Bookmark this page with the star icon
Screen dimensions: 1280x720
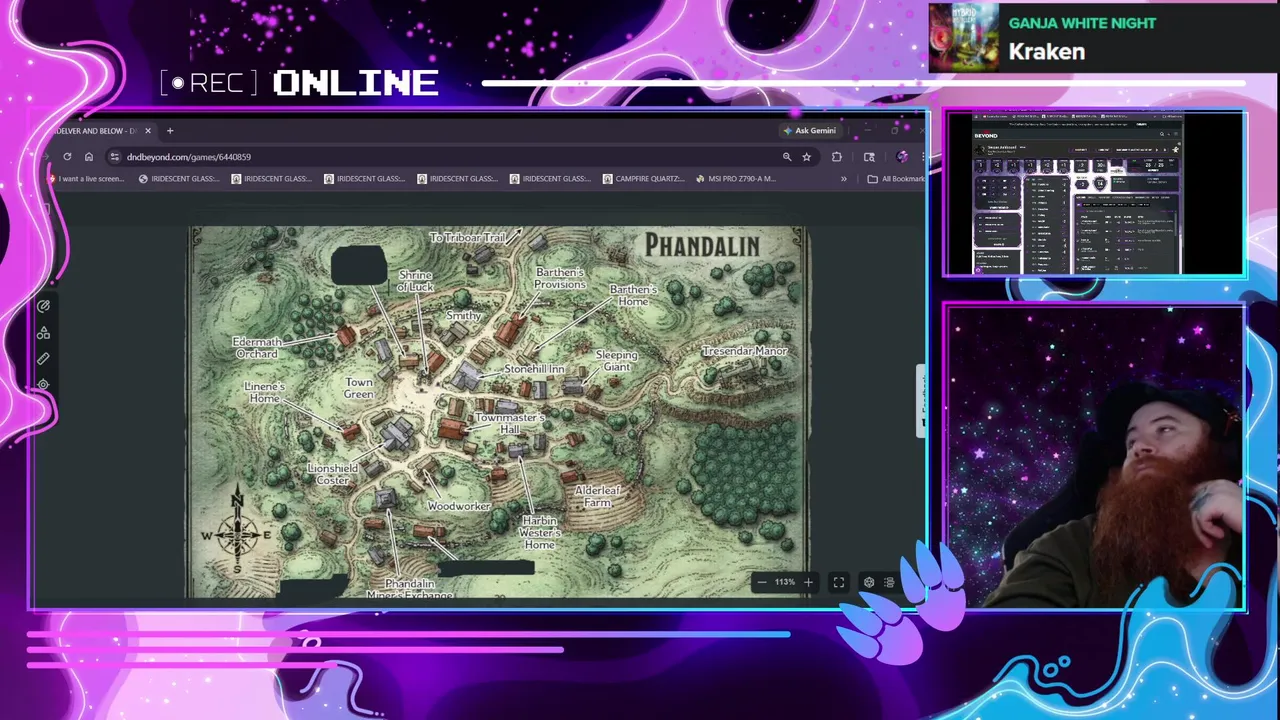coord(806,157)
